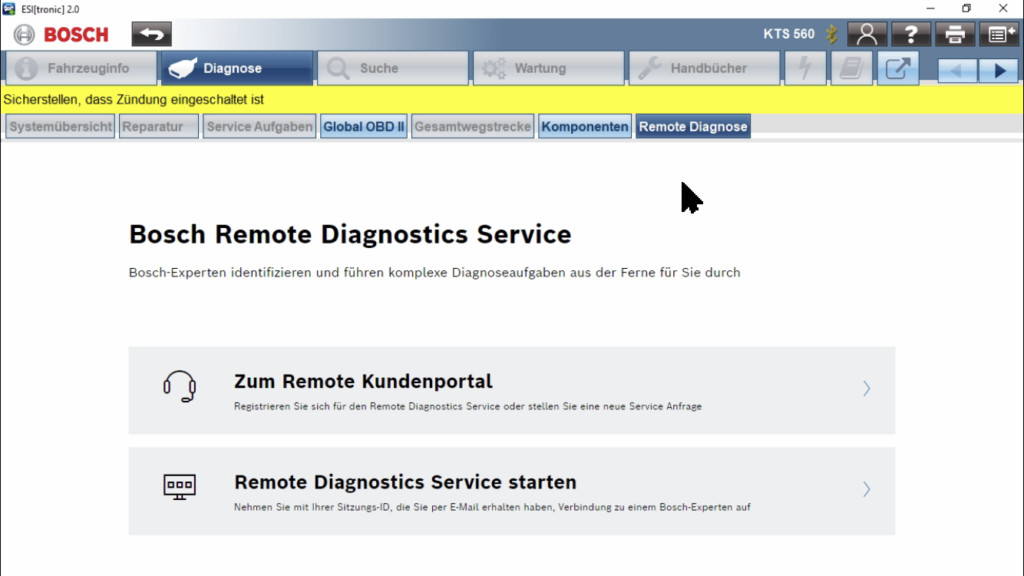Click the Nehmen Sie mit Ihrer Sitzungs-ID text
Image resolution: width=1024 pixels, height=576 pixels.
pyautogui.click(x=492, y=507)
